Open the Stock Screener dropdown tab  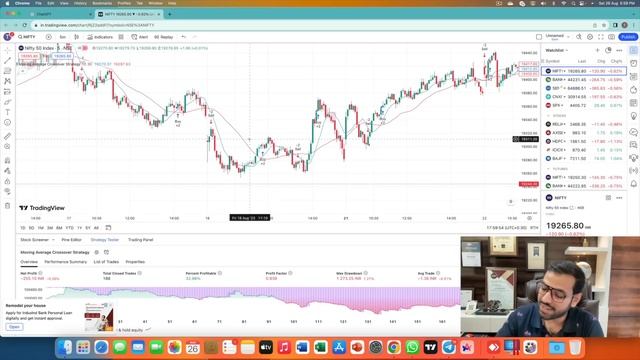[x=37, y=240]
